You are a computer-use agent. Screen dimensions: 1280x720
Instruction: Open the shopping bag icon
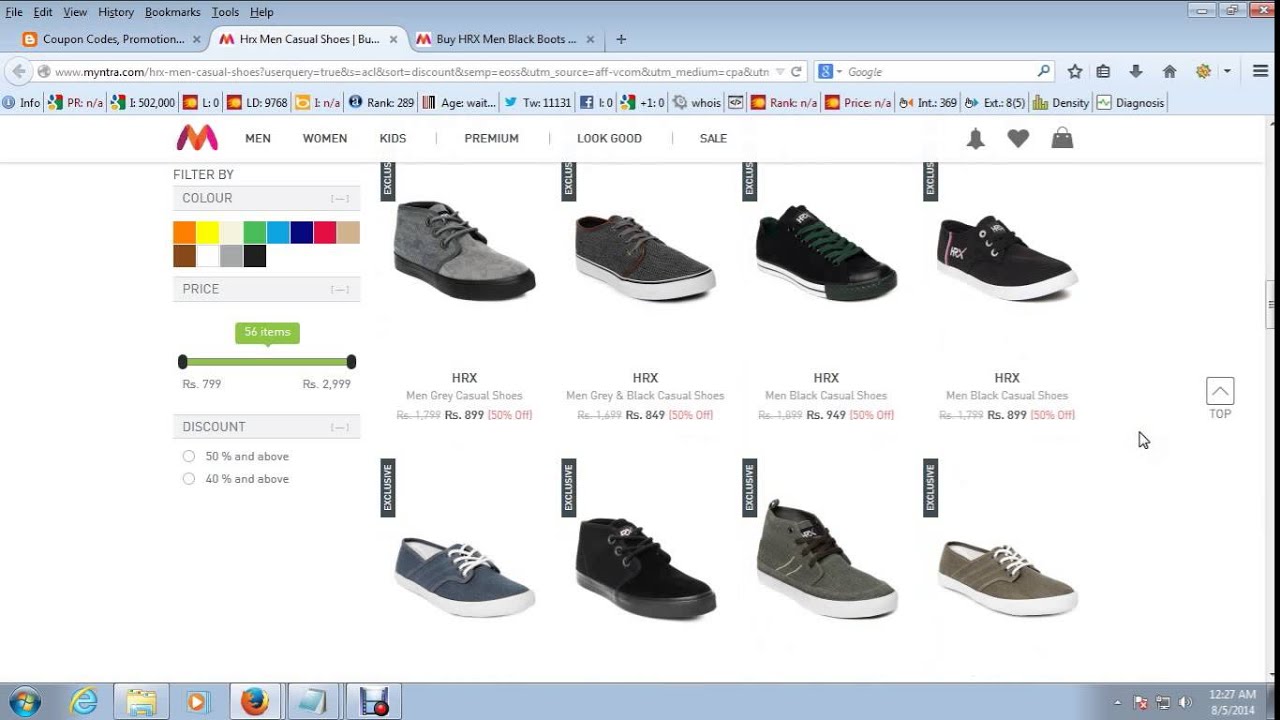click(1062, 138)
